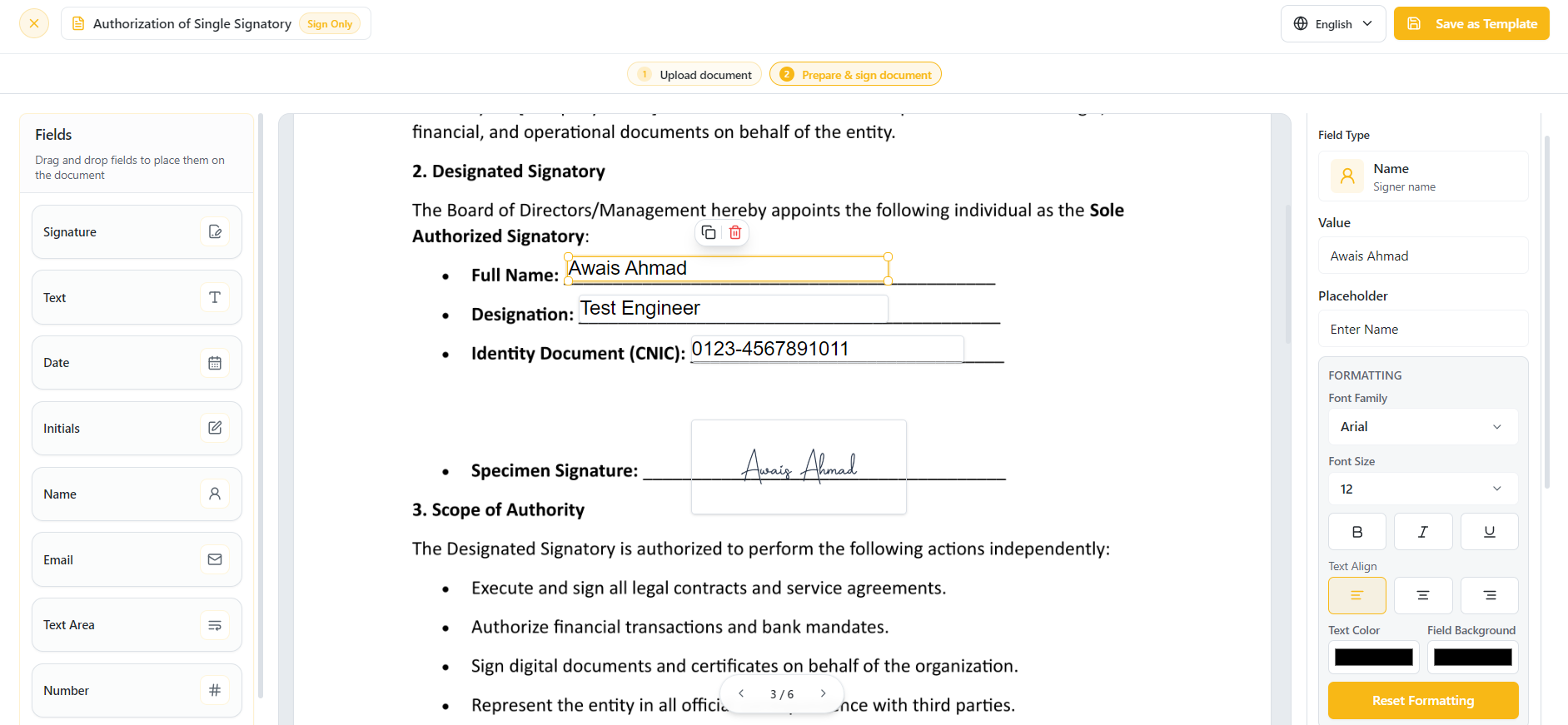1568x725 pixels.
Task: Toggle underline formatting
Action: pos(1490,532)
